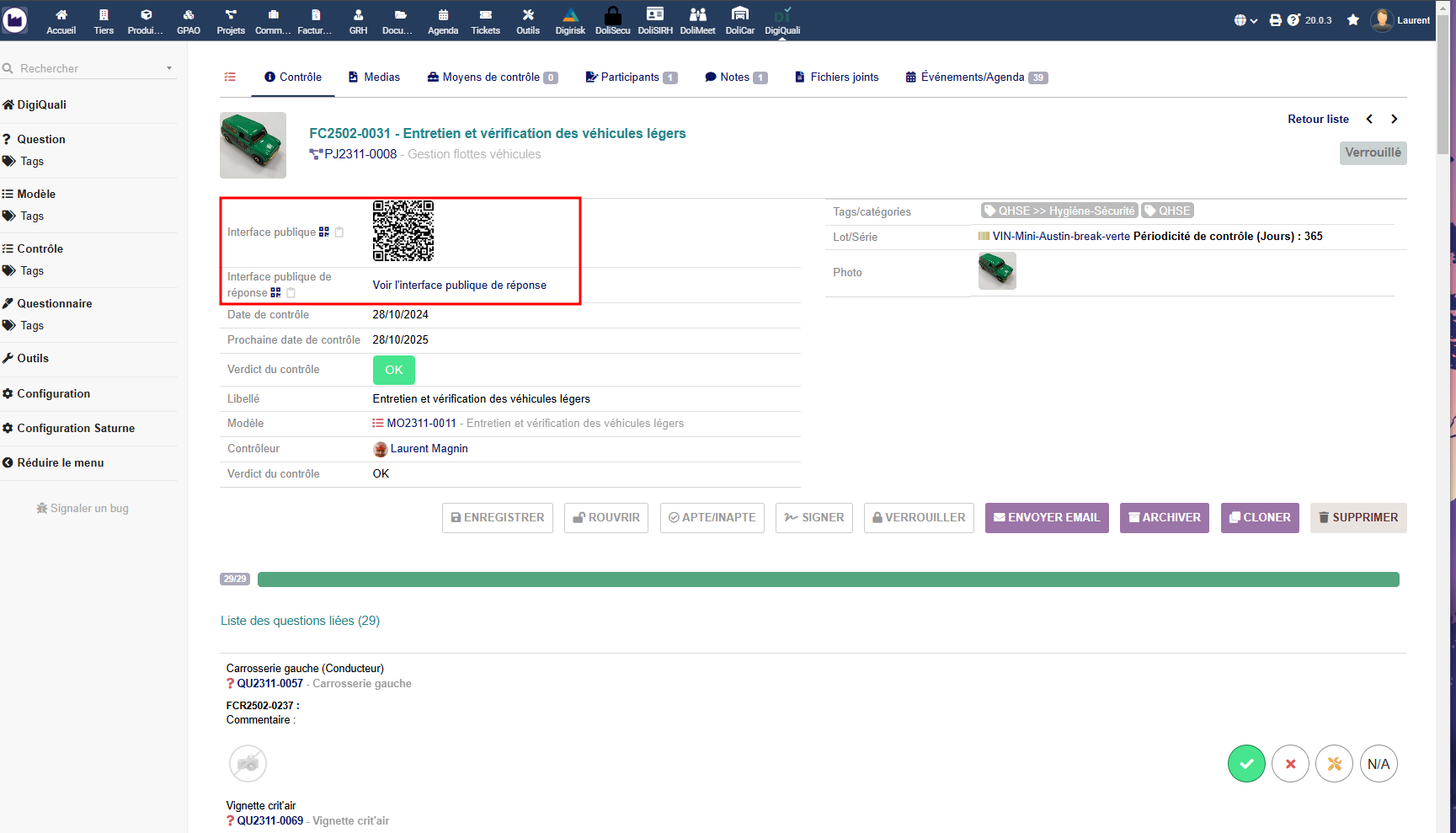This screenshot has width=1456, height=833.
Task: Go to next record arrow
Action: coord(1395,119)
